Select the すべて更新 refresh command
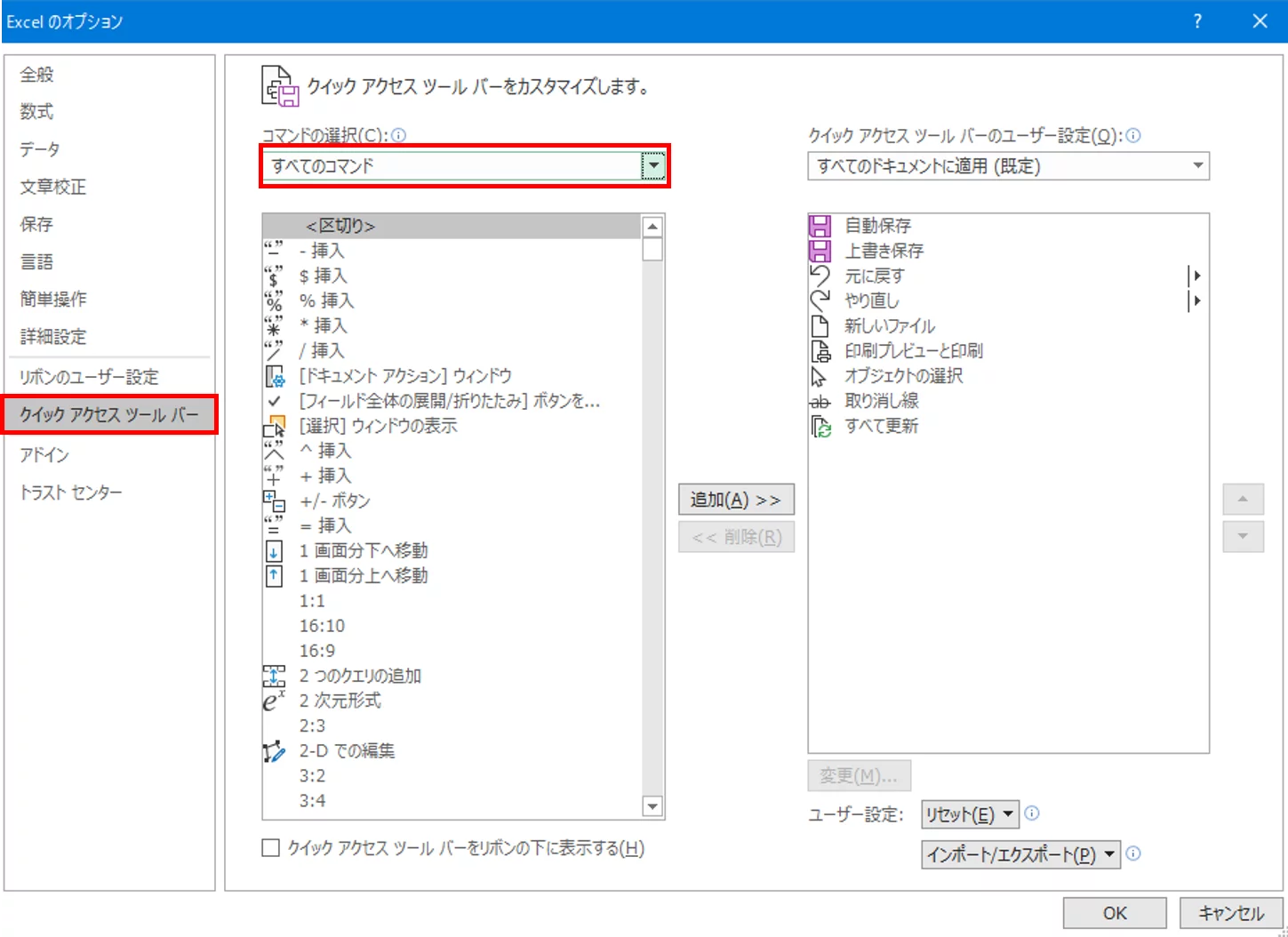 [880, 425]
